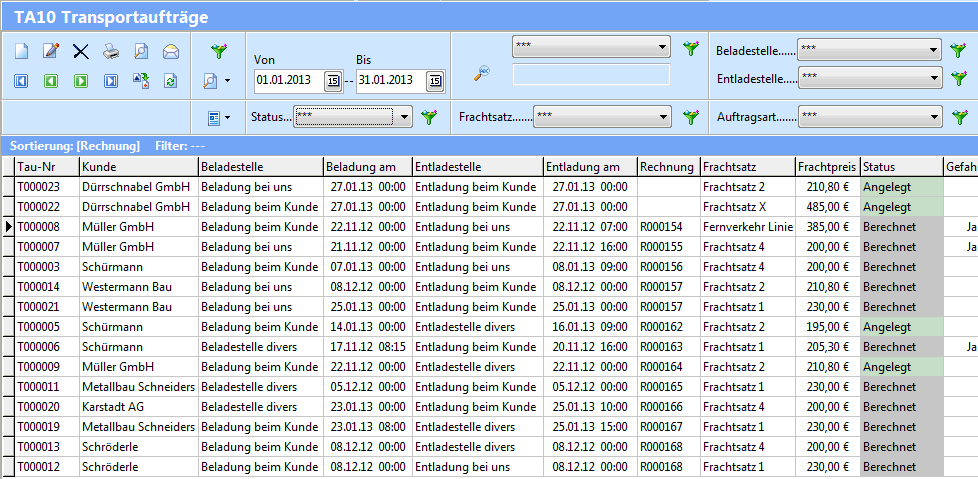Click the Frachtpreis column header
The height and width of the screenshot is (479, 978).
[826, 166]
